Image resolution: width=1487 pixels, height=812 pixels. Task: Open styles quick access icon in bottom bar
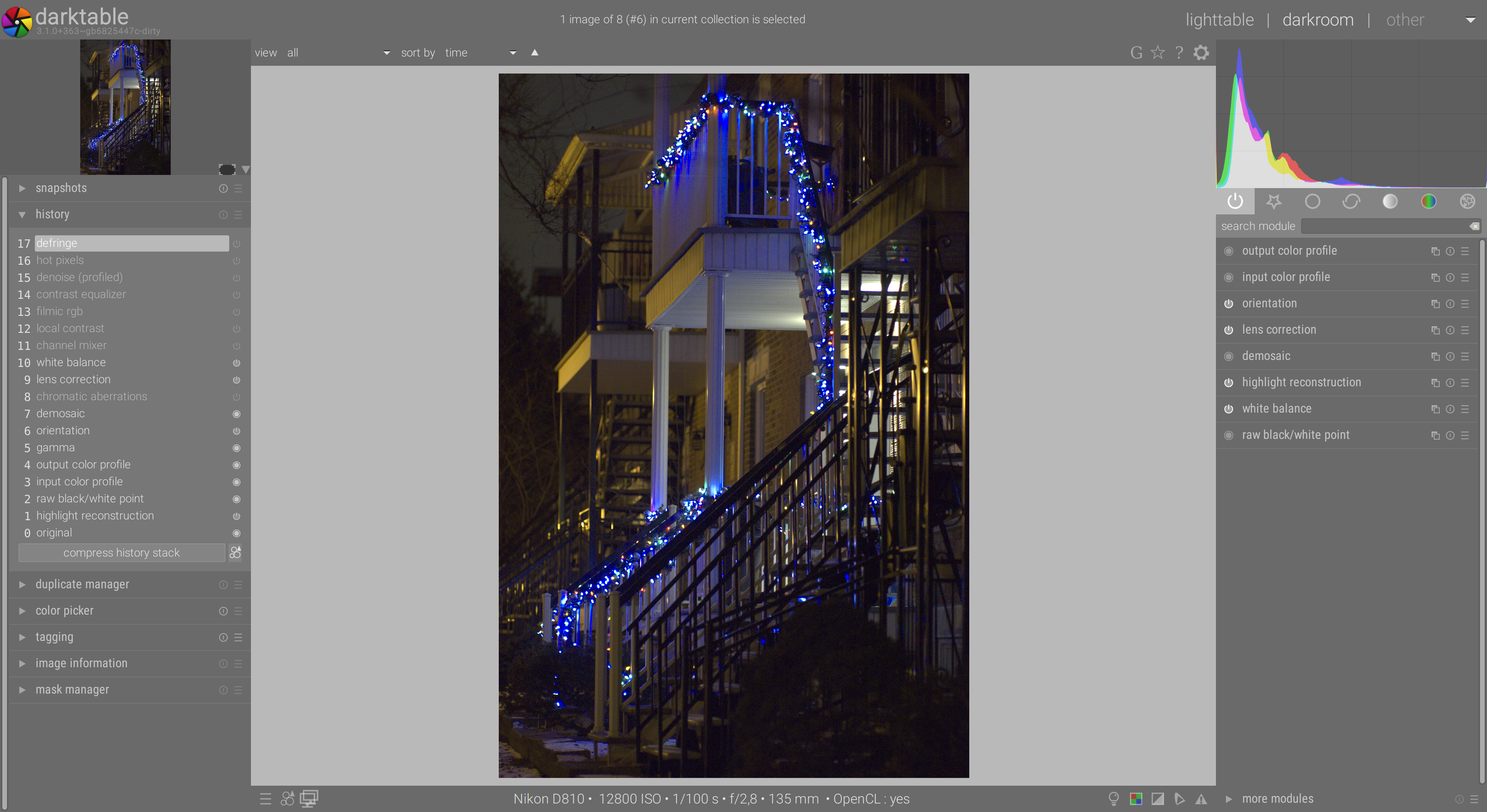287,799
